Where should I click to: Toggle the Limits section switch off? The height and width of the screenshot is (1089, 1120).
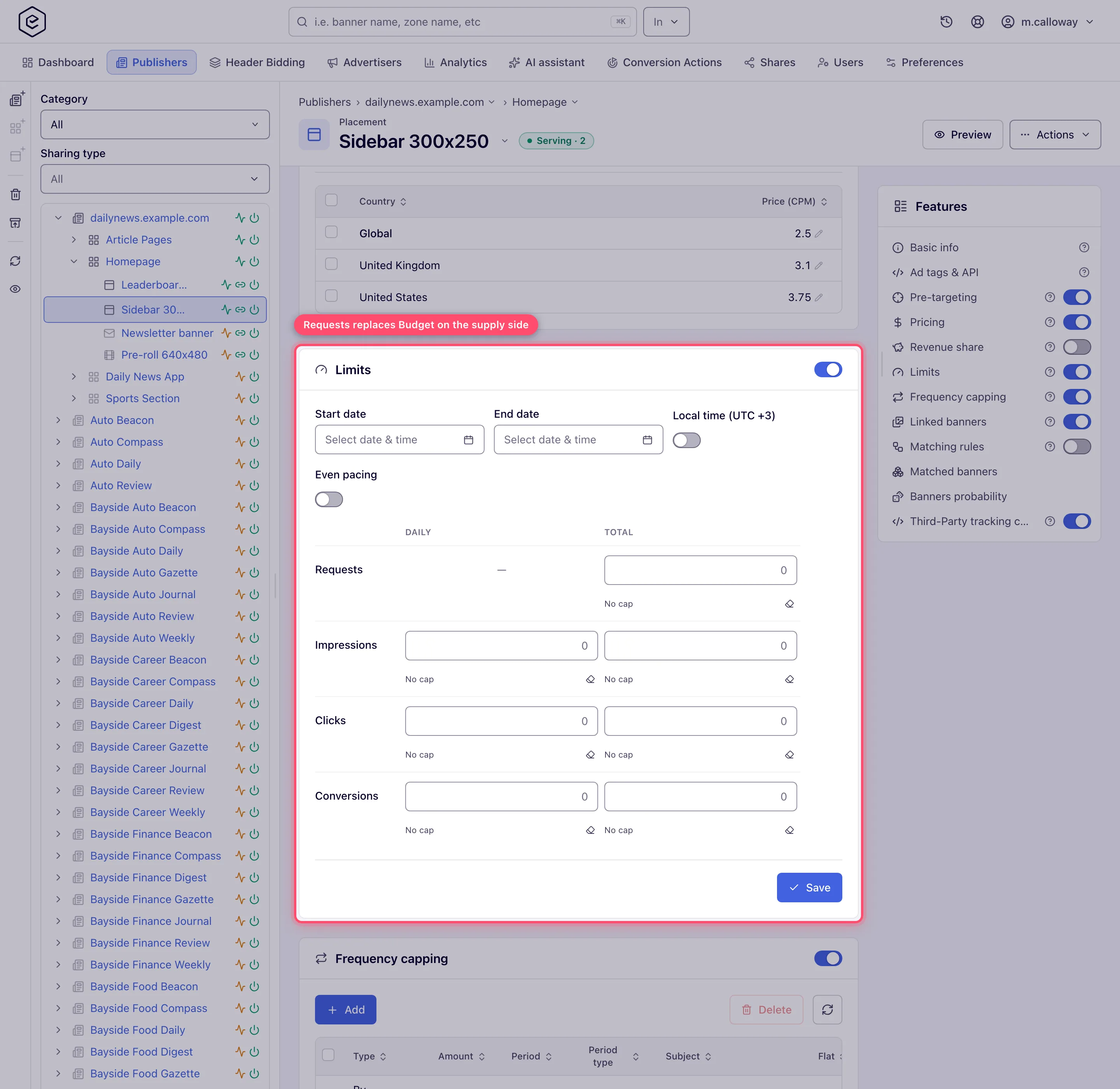[x=828, y=369]
